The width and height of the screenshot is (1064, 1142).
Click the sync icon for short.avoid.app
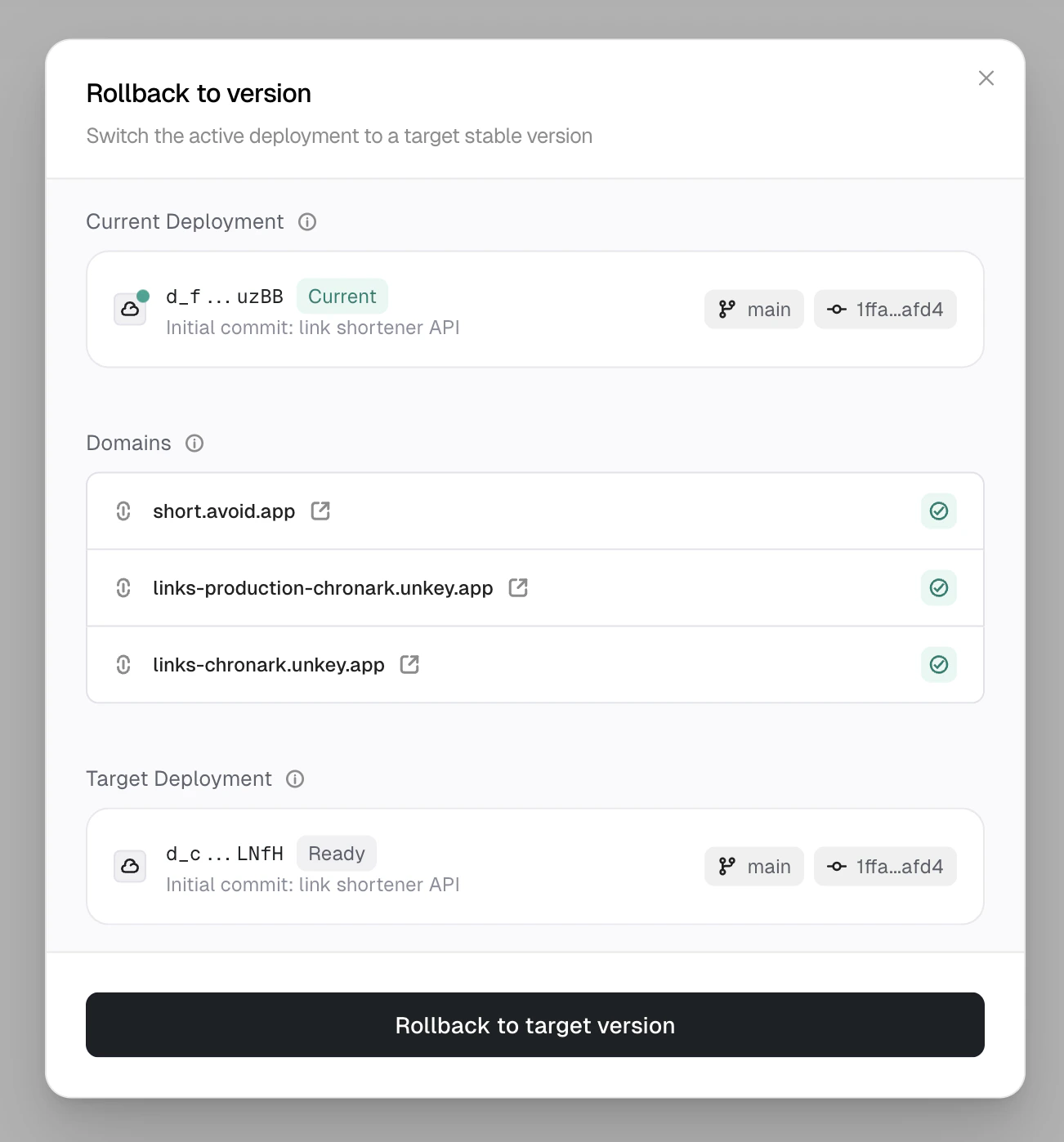click(x=123, y=511)
